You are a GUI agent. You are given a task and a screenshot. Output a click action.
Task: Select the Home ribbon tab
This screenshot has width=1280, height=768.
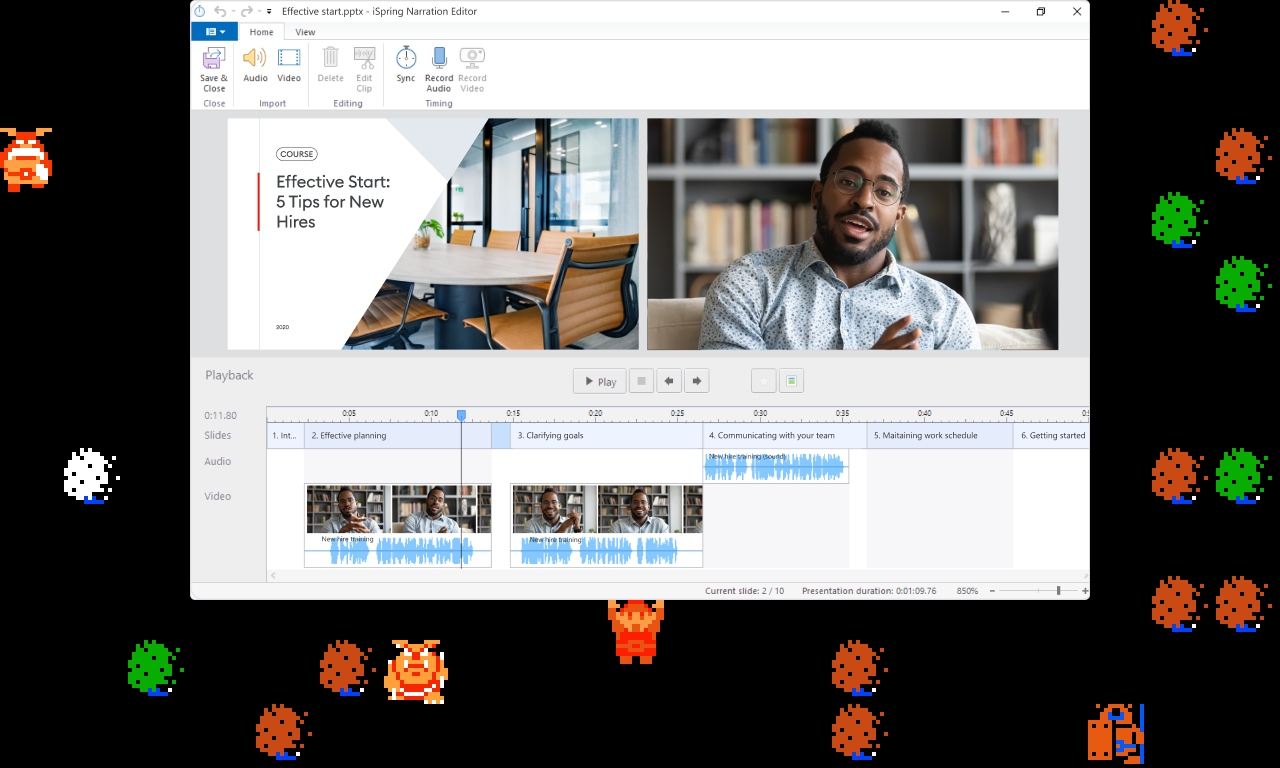click(x=261, y=32)
